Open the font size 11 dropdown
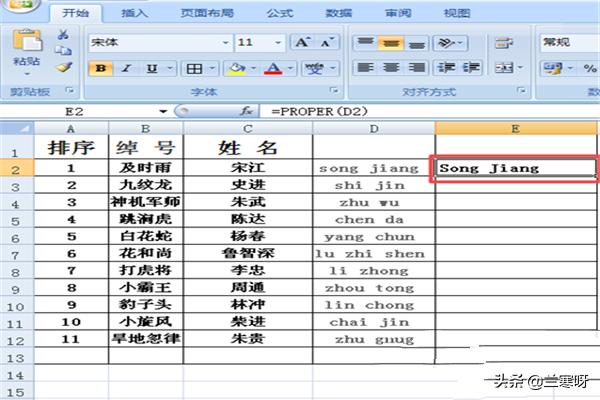600x400 pixels. tap(278, 42)
